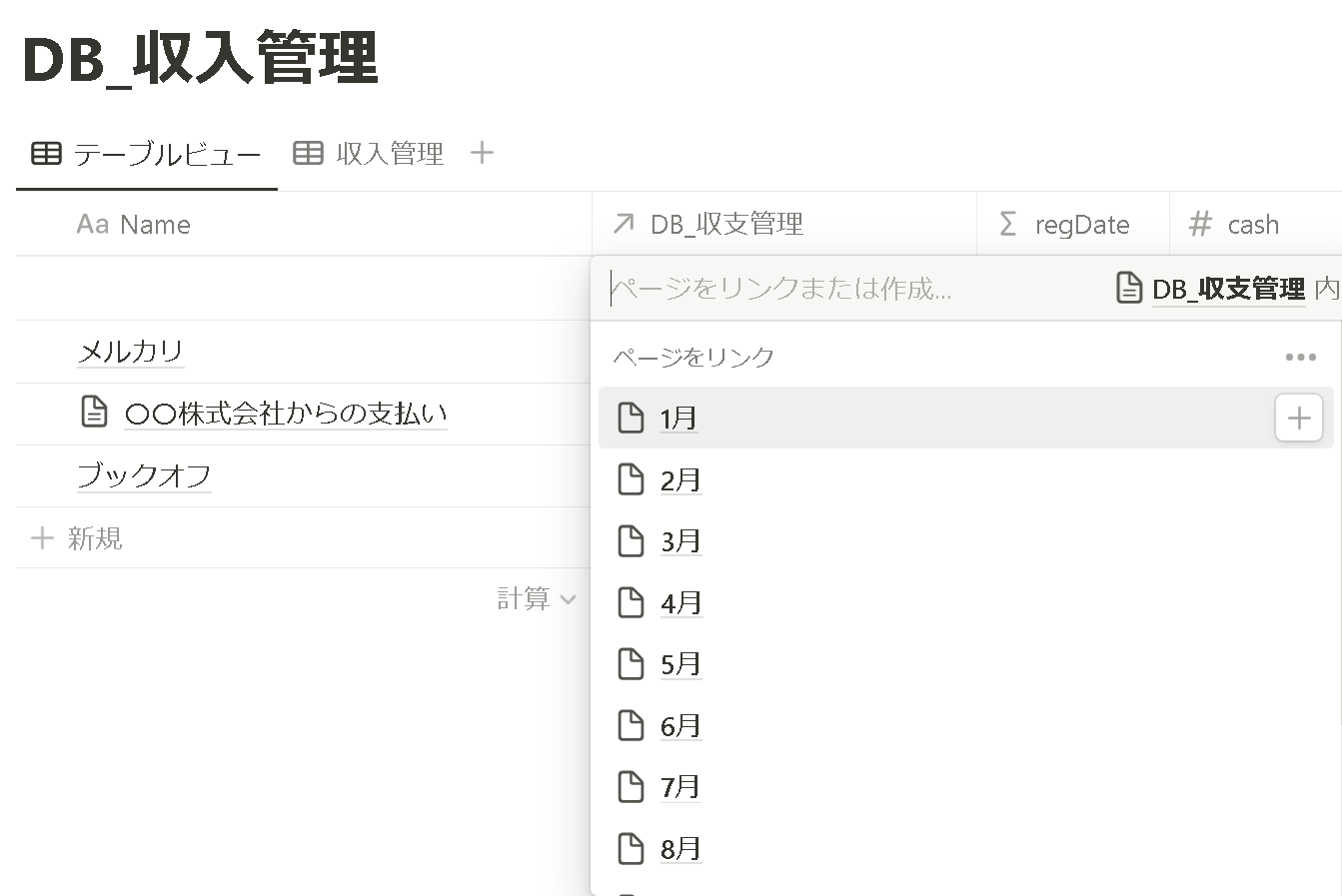The width and height of the screenshot is (1342, 896).
Task: Click the add view plus icon
Action: click(482, 153)
